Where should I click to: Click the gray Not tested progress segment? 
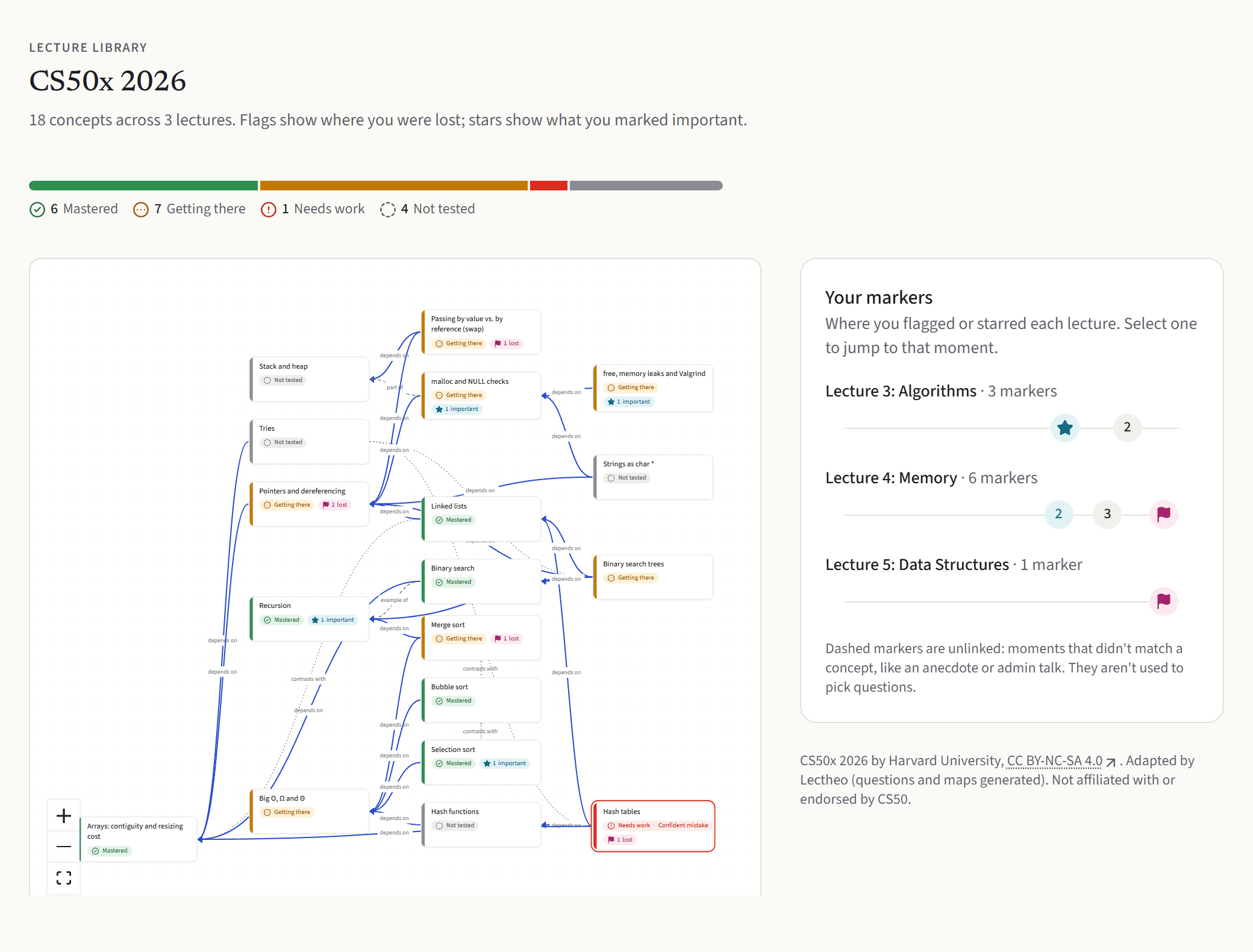coord(646,186)
